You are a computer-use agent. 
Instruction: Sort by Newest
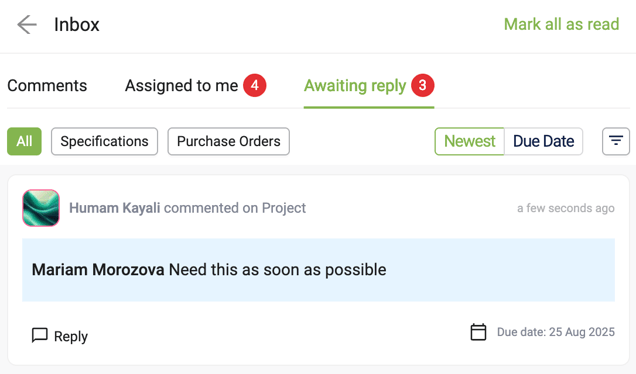pyautogui.click(x=469, y=141)
